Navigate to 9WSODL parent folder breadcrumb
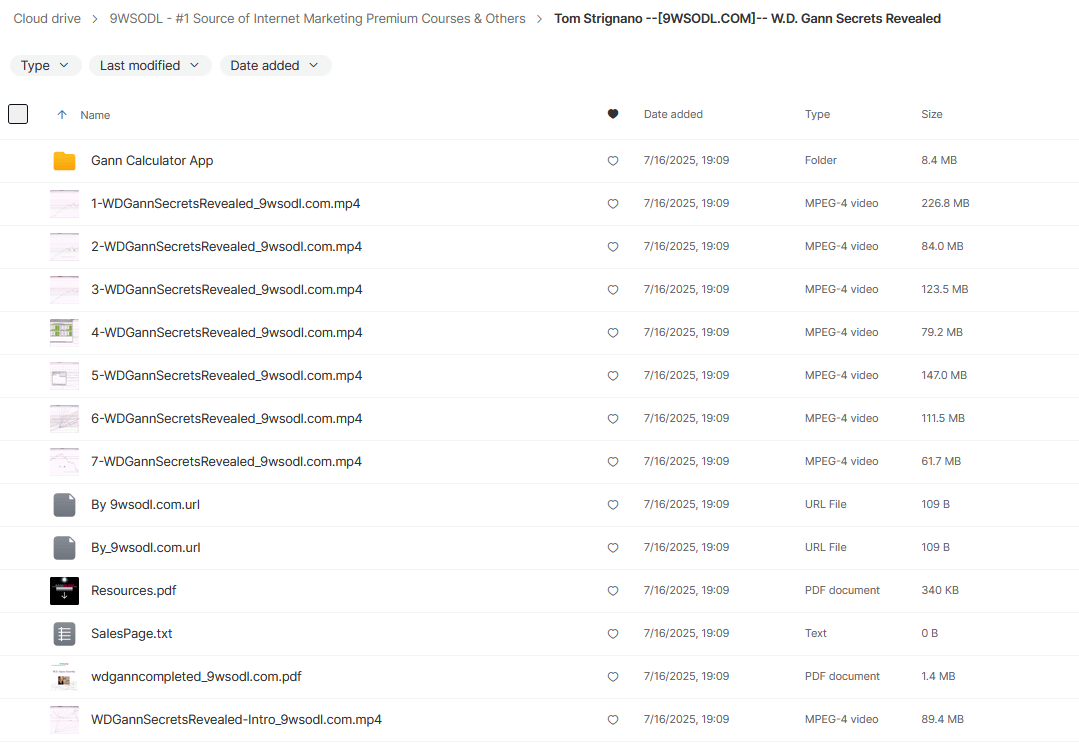Screen dimensions: 1079x754 (x=317, y=19)
